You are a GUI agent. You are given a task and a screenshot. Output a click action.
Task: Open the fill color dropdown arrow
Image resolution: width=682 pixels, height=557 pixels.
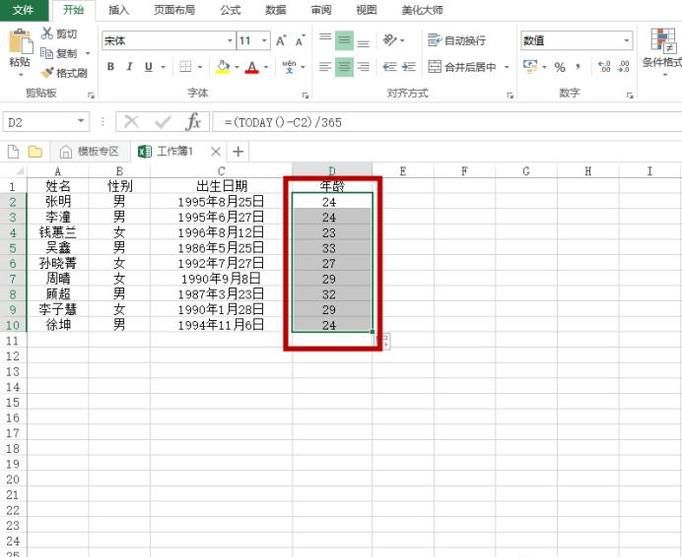pos(237,67)
